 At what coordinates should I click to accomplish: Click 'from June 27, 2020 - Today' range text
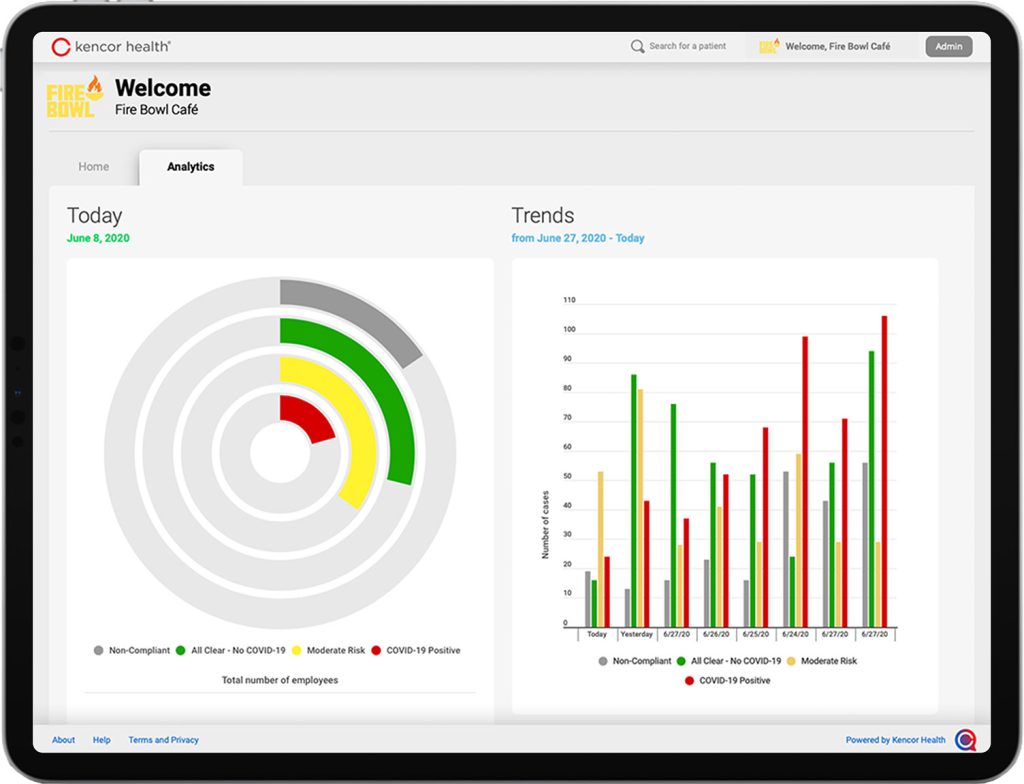(x=578, y=238)
